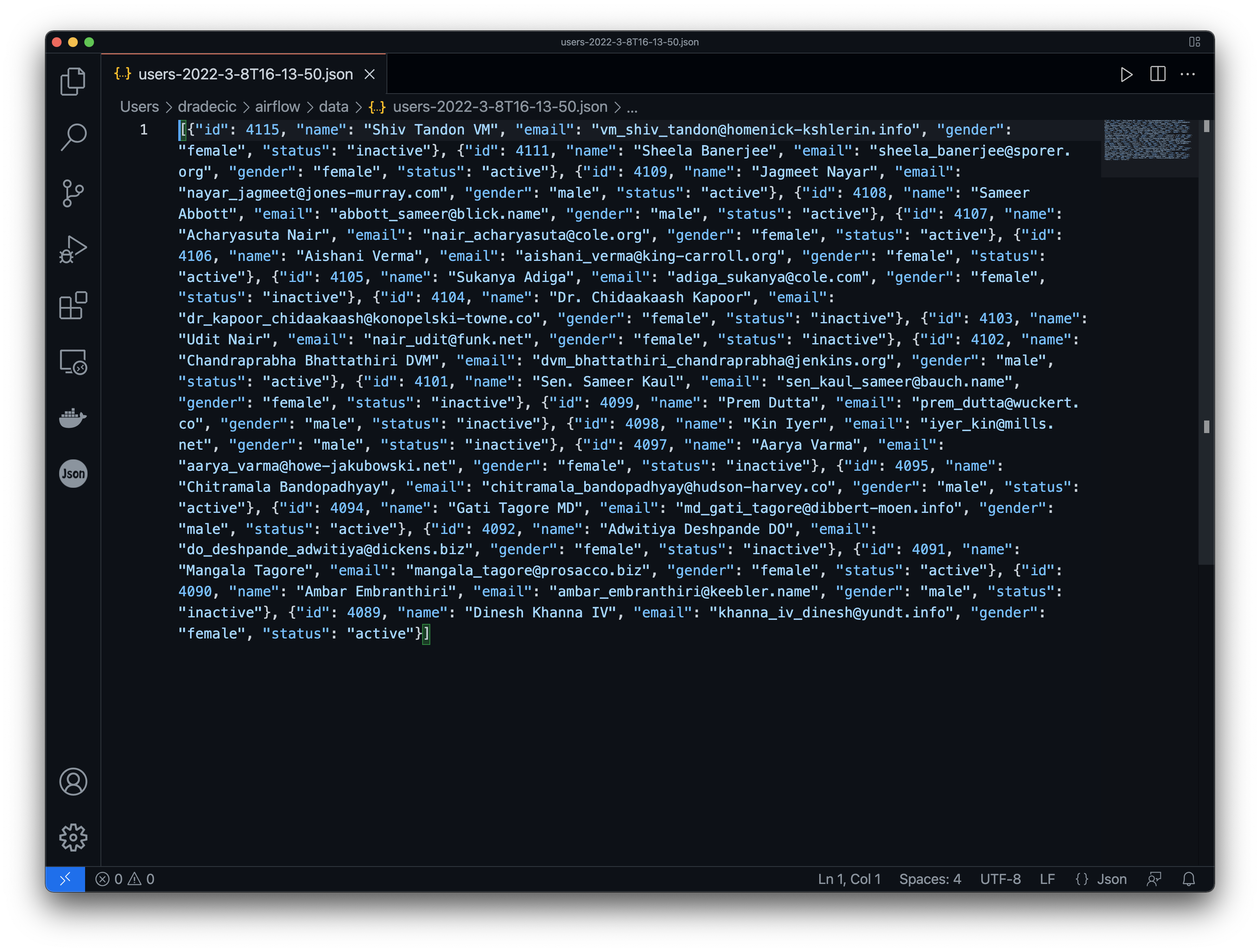Open the Manage settings gear menu
The width and height of the screenshot is (1260, 952).
[x=73, y=837]
